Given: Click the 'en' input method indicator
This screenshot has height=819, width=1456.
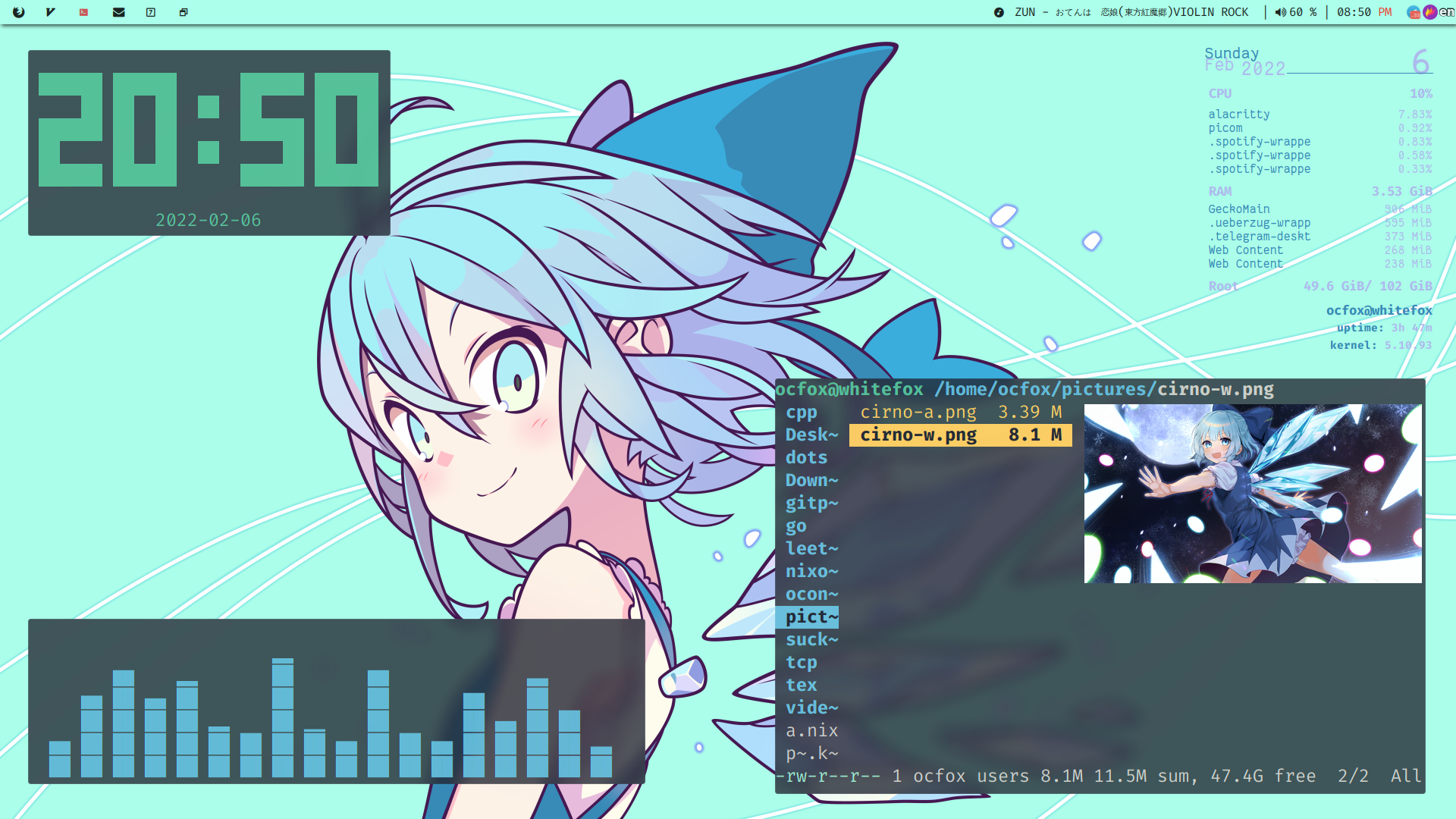Looking at the screenshot, I should click(1446, 12).
